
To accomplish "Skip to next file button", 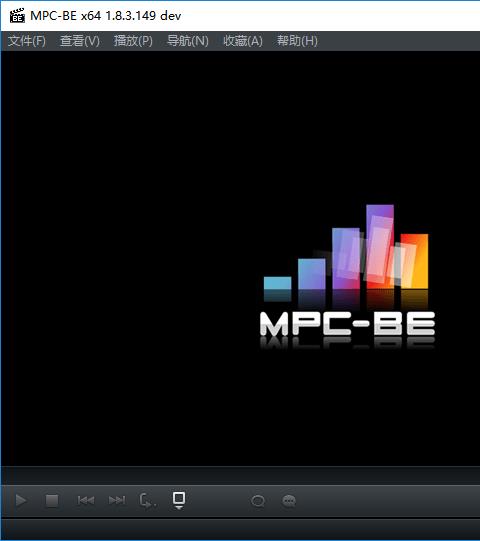I will (x=117, y=500).
